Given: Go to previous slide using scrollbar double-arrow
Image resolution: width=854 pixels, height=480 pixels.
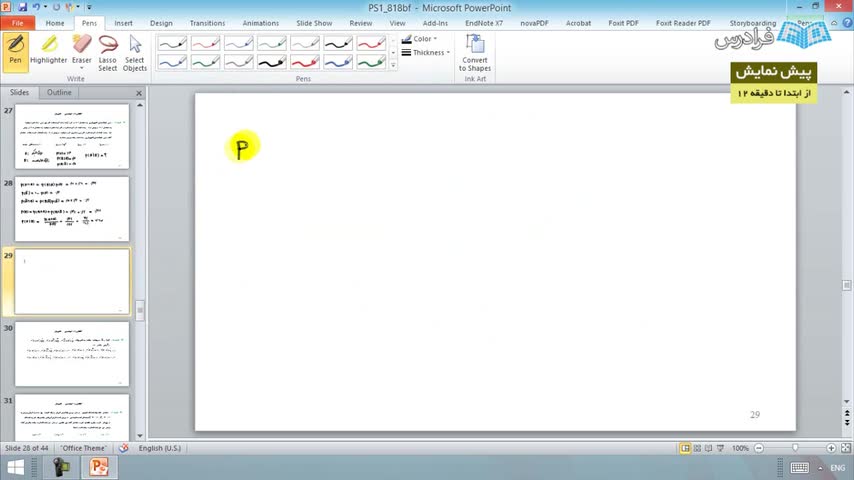Looking at the screenshot, I should click(847, 414).
